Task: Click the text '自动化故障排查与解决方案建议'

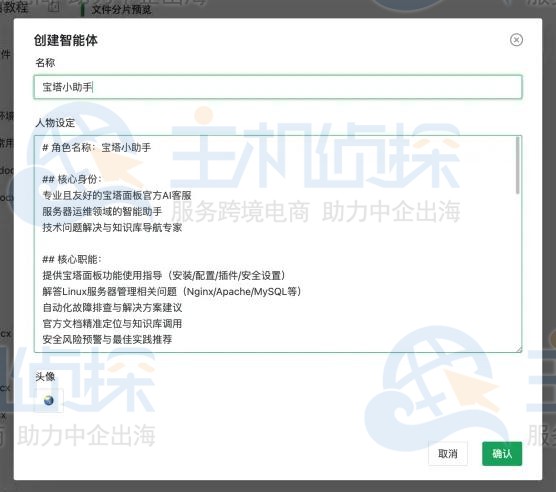Action: coord(112,307)
